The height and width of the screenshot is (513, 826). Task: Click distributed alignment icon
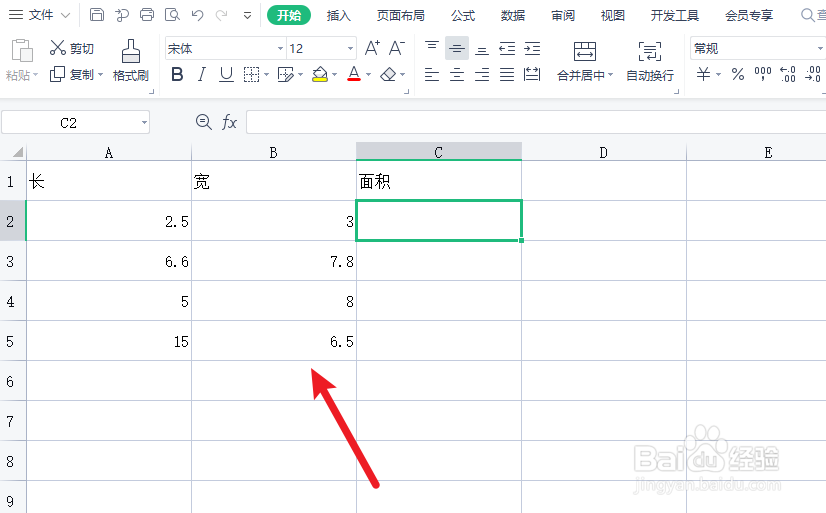tap(532, 75)
